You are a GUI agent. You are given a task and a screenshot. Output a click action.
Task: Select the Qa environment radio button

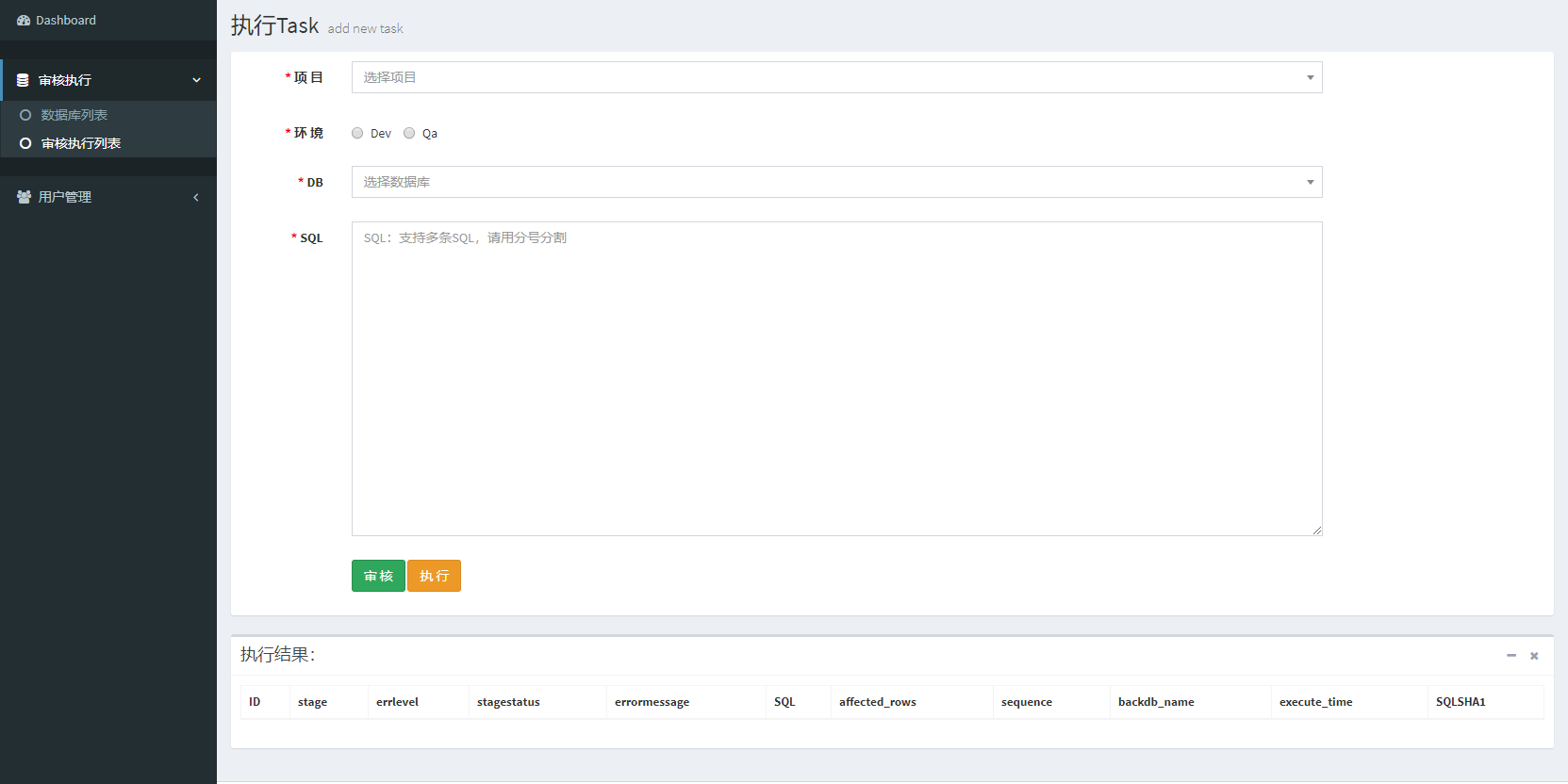click(409, 133)
